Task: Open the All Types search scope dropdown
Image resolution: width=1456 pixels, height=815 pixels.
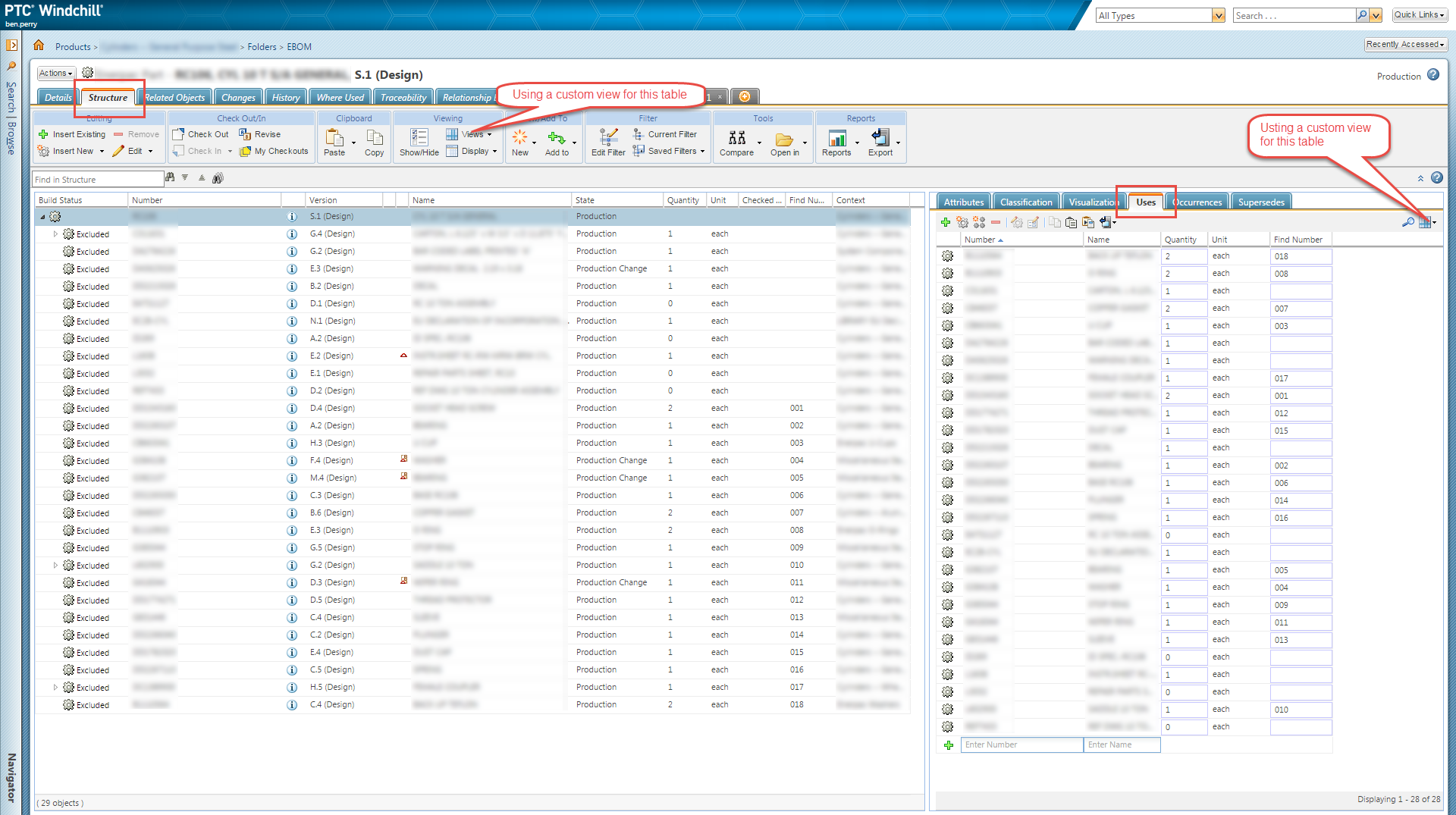Action: coord(1218,15)
